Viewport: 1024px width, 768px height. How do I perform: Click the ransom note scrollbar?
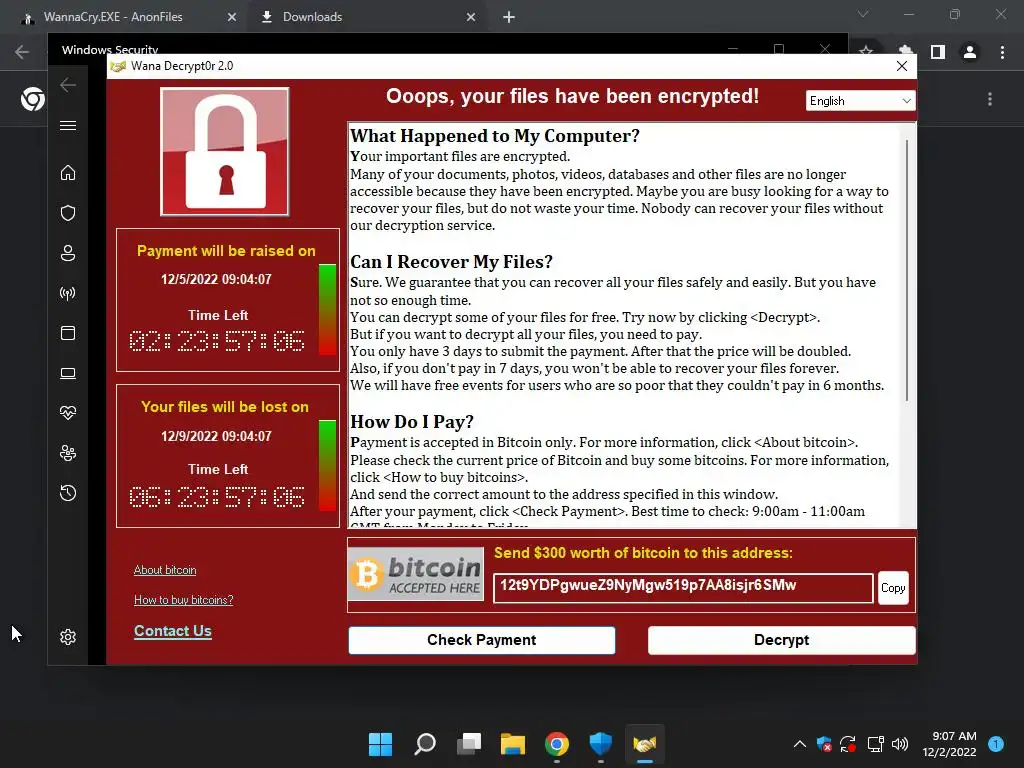907,269
